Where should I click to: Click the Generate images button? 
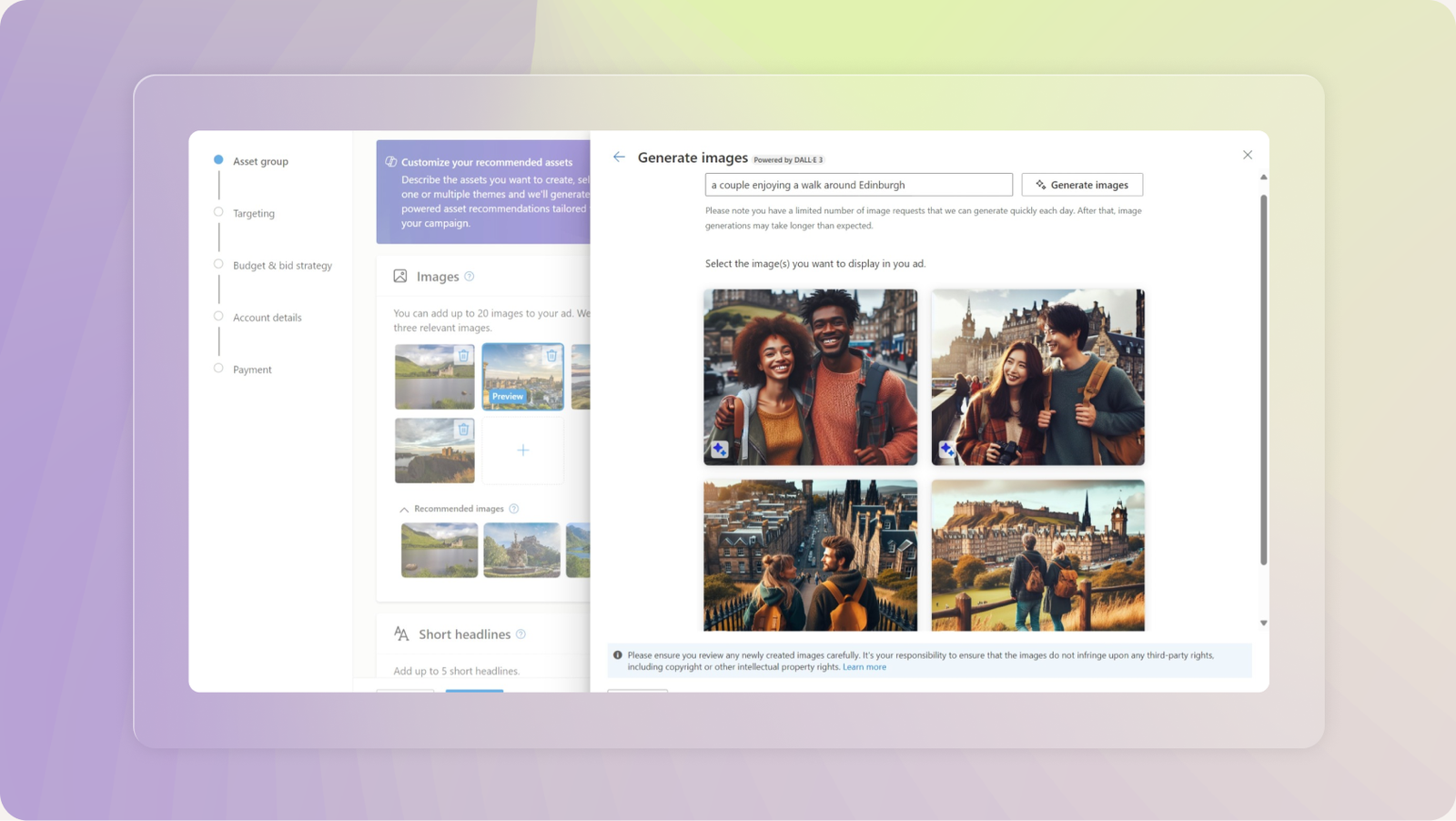point(1082,184)
